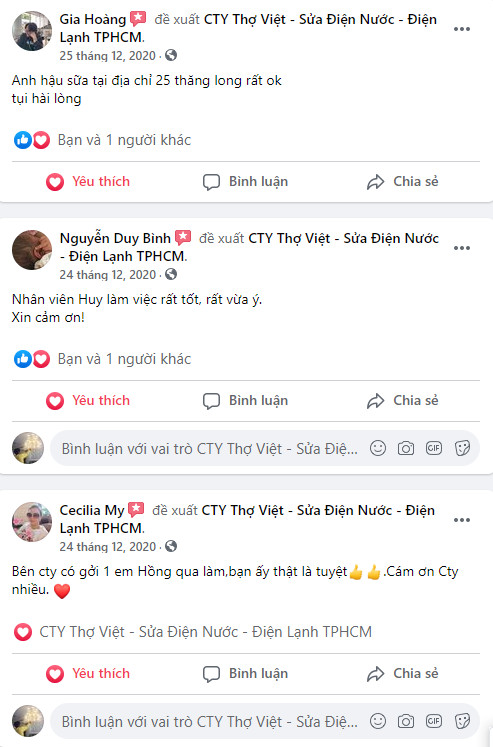Toggle Yêu thích reaction on Gia Hoàng's post

(88, 182)
